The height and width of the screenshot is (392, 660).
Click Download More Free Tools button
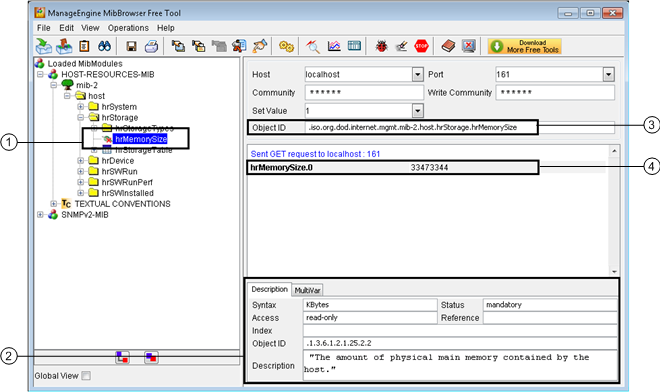(x=524, y=46)
